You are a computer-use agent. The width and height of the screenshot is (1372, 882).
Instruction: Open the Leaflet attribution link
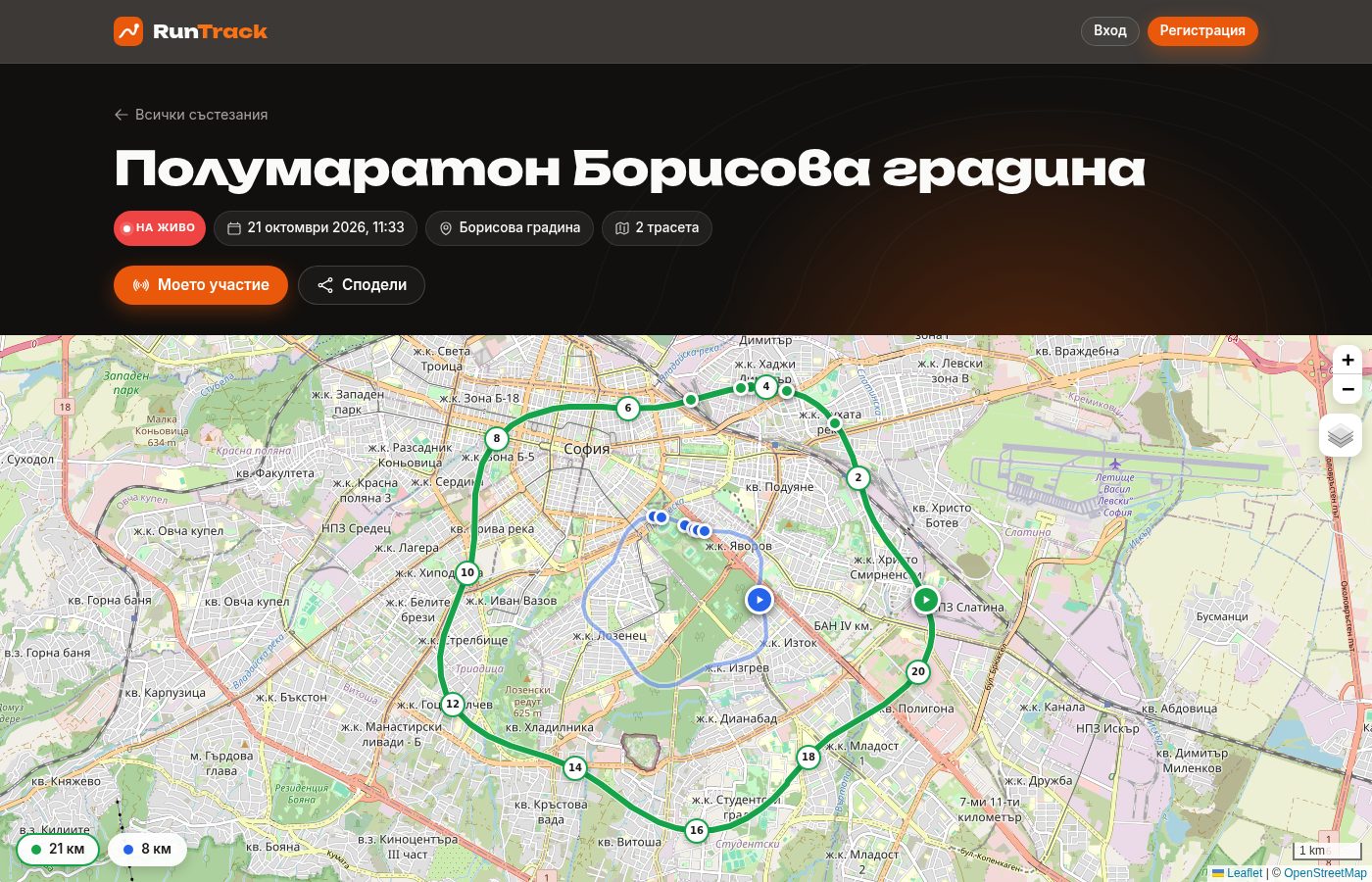click(x=1238, y=873)
